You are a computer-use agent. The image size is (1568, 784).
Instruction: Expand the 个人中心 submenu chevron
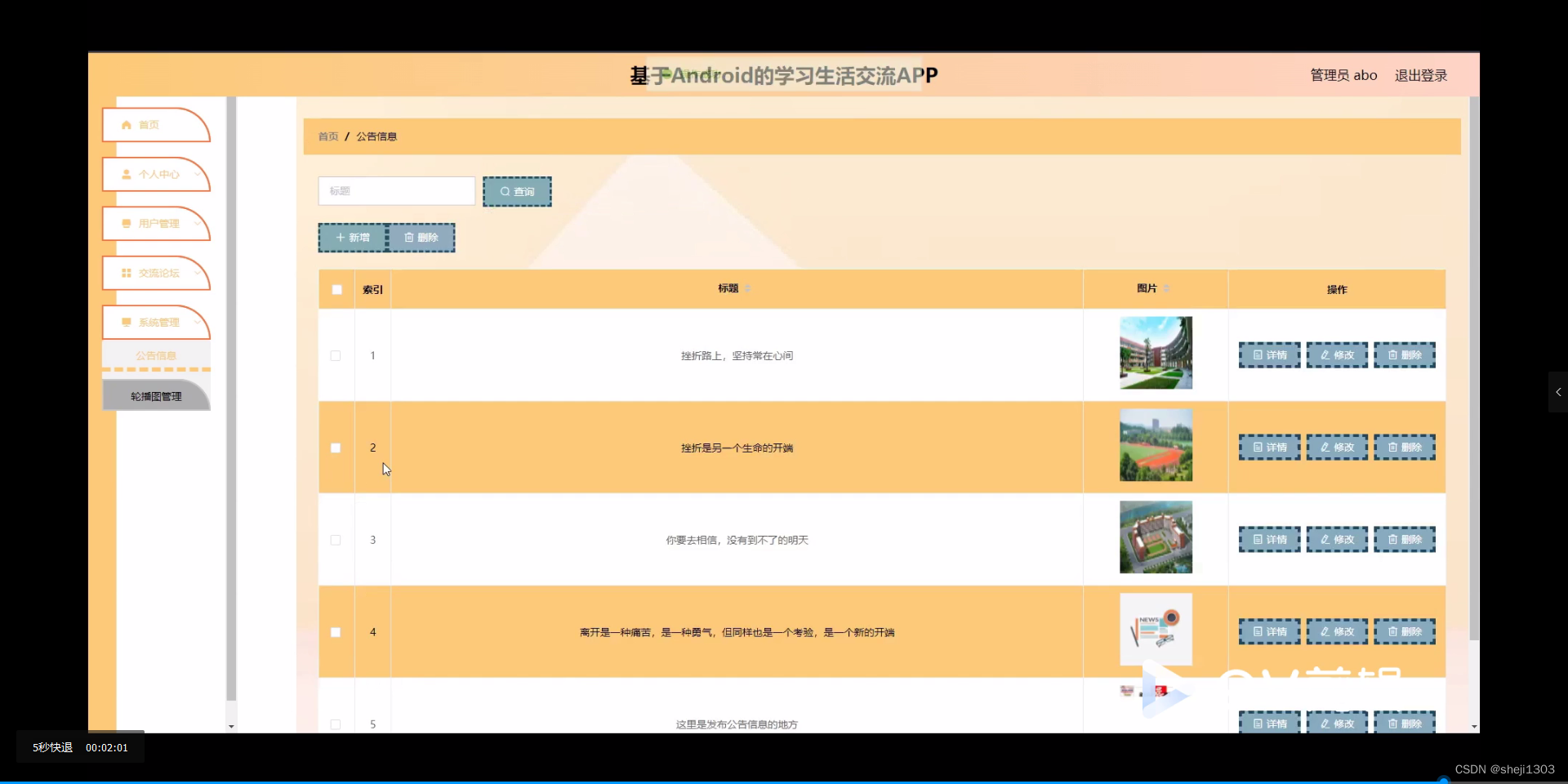[198, 175]
